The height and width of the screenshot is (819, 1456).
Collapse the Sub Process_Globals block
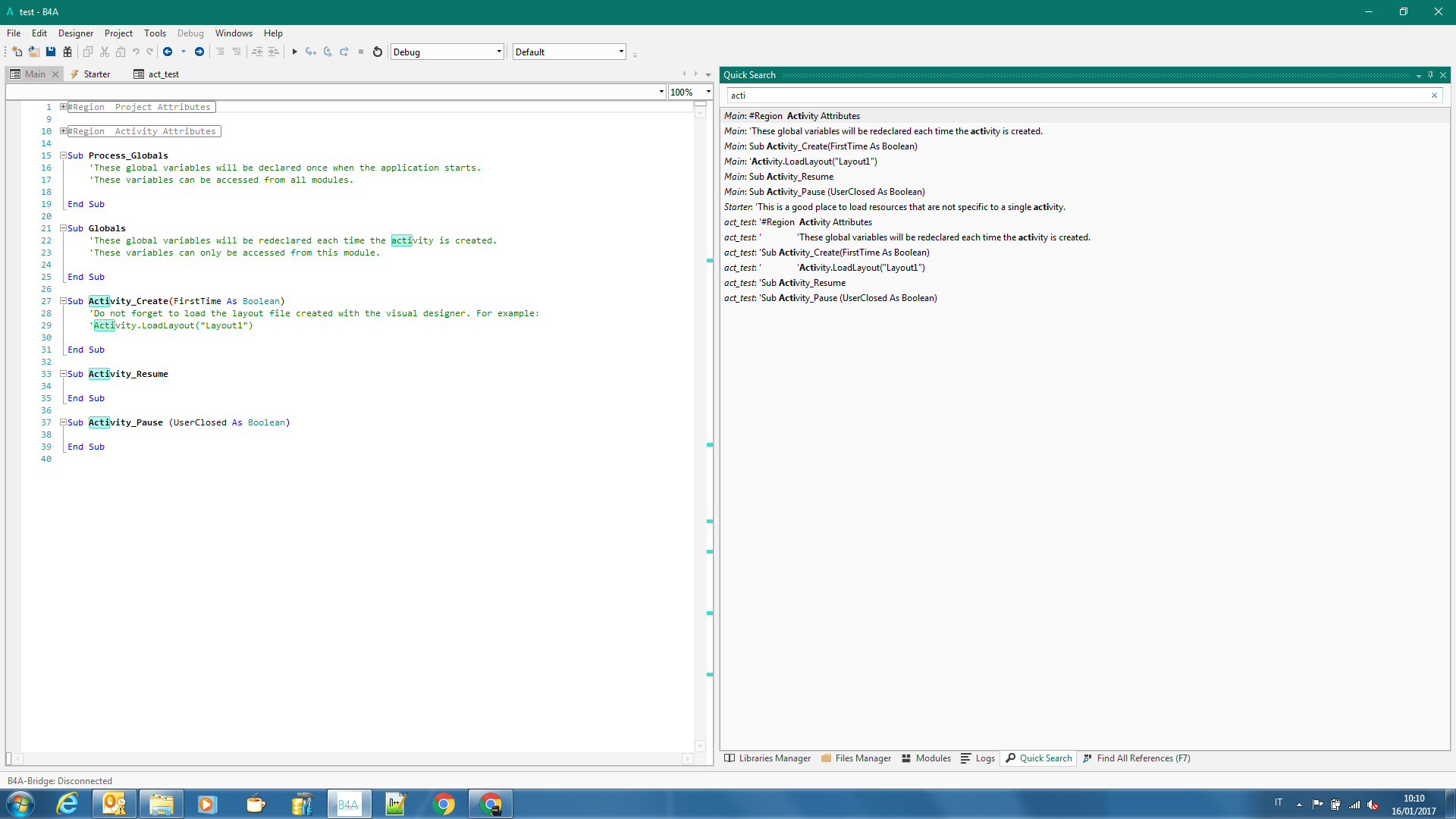tap(64, 155)
